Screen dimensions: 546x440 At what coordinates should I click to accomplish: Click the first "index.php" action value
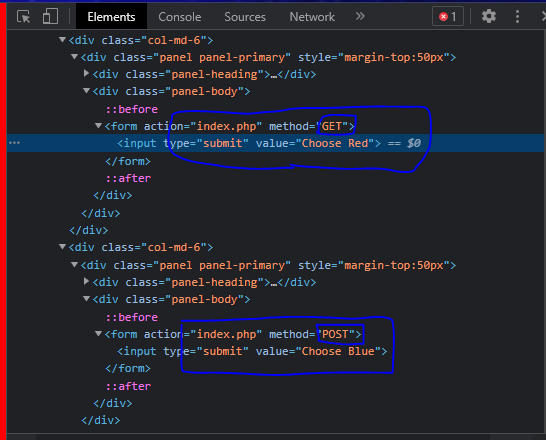226,126
